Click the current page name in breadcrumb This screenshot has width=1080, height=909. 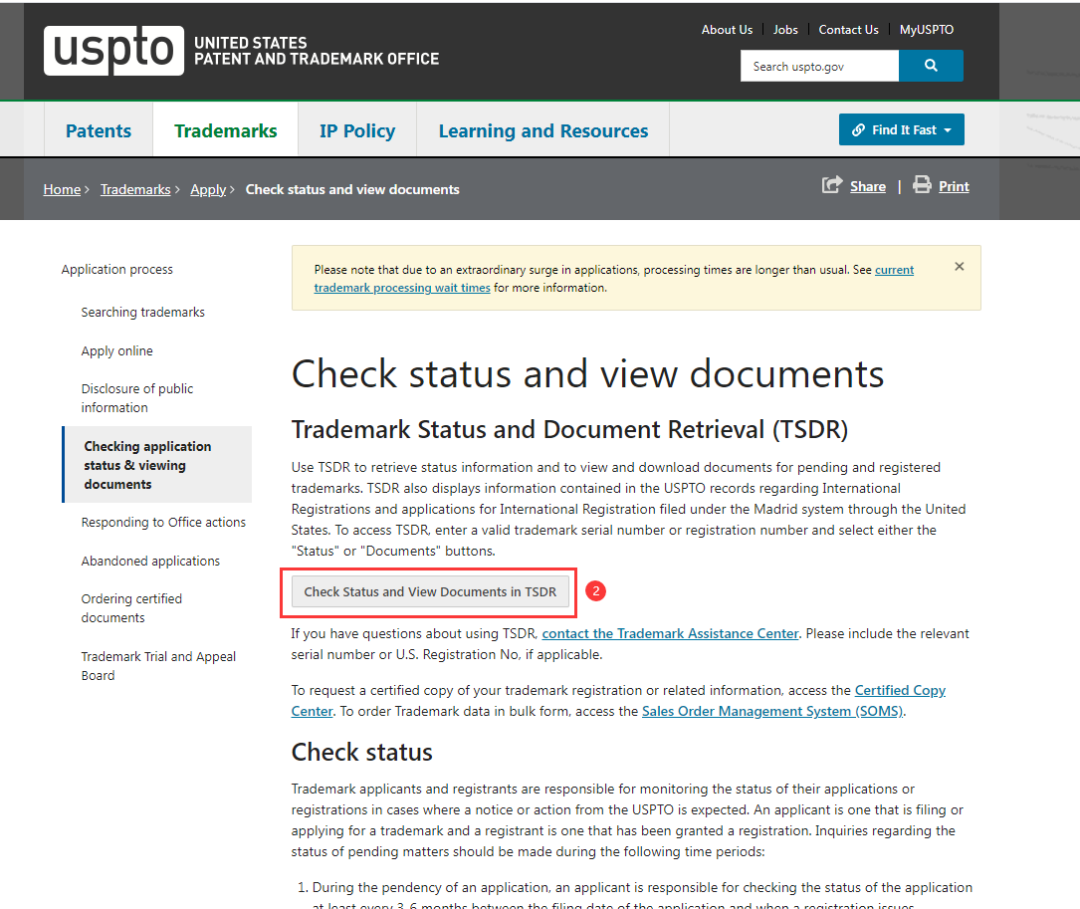[x=352, y=189]
